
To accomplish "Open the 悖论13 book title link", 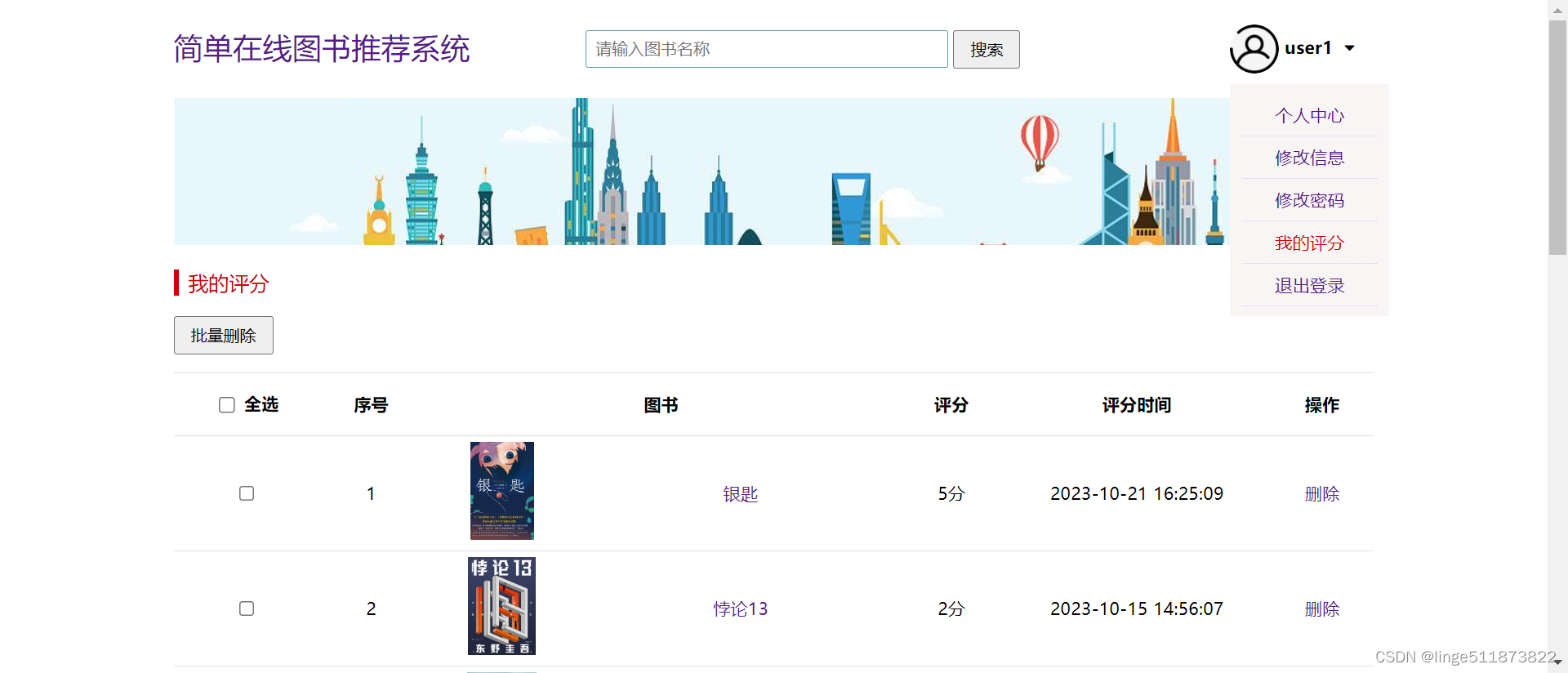I will [x=740, y=608].
